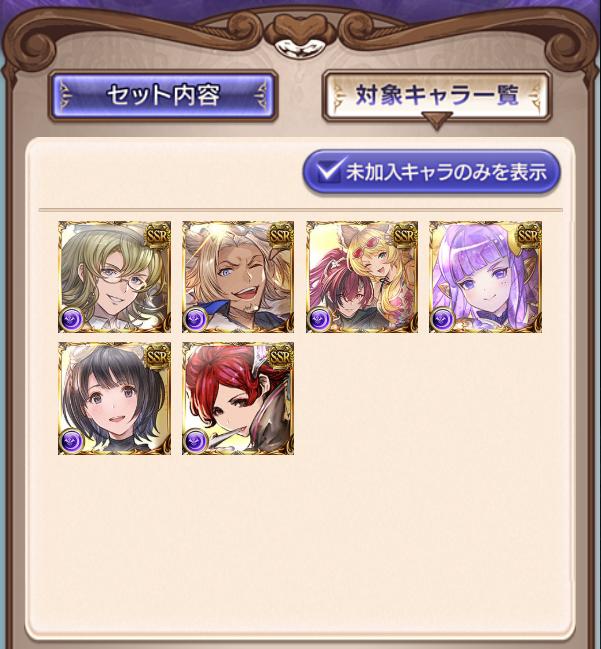Click the 未加入キャラのみを表示 button label
The height and width of the screenshot is (649, 601).
pos(446,172)
